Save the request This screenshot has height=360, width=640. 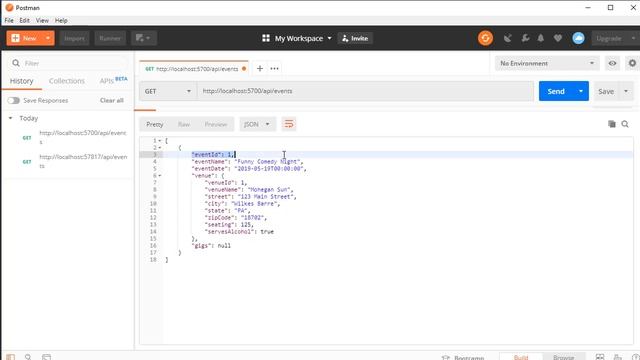coord(606,91)
